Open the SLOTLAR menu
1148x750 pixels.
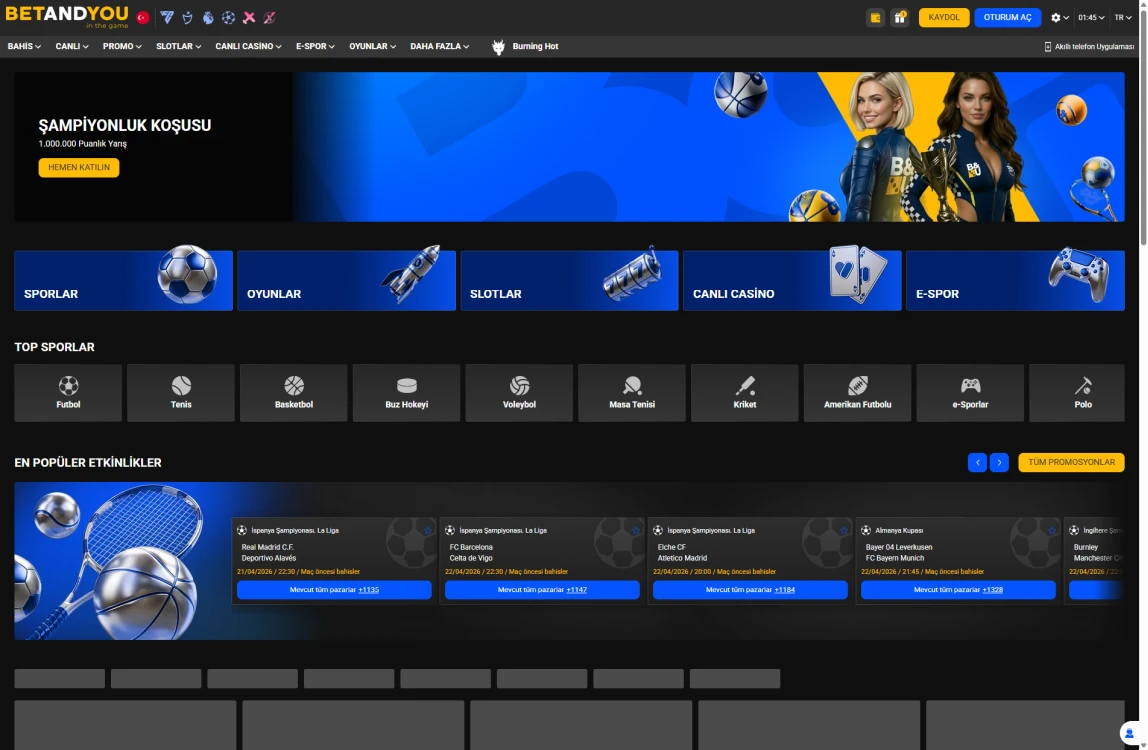pos(179,46)
